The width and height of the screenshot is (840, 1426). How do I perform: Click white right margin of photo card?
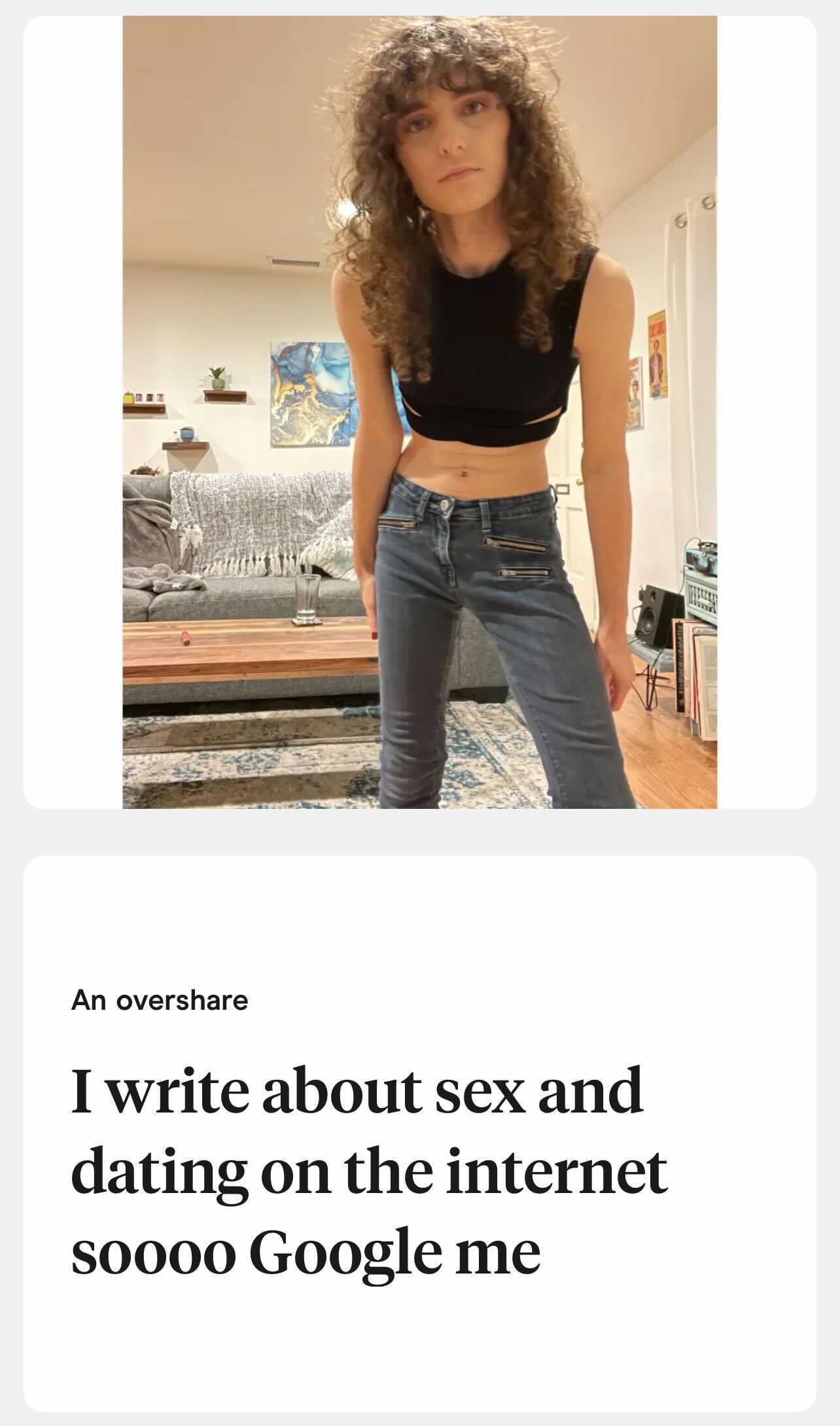pyautogui.click(x=767, y=412)
